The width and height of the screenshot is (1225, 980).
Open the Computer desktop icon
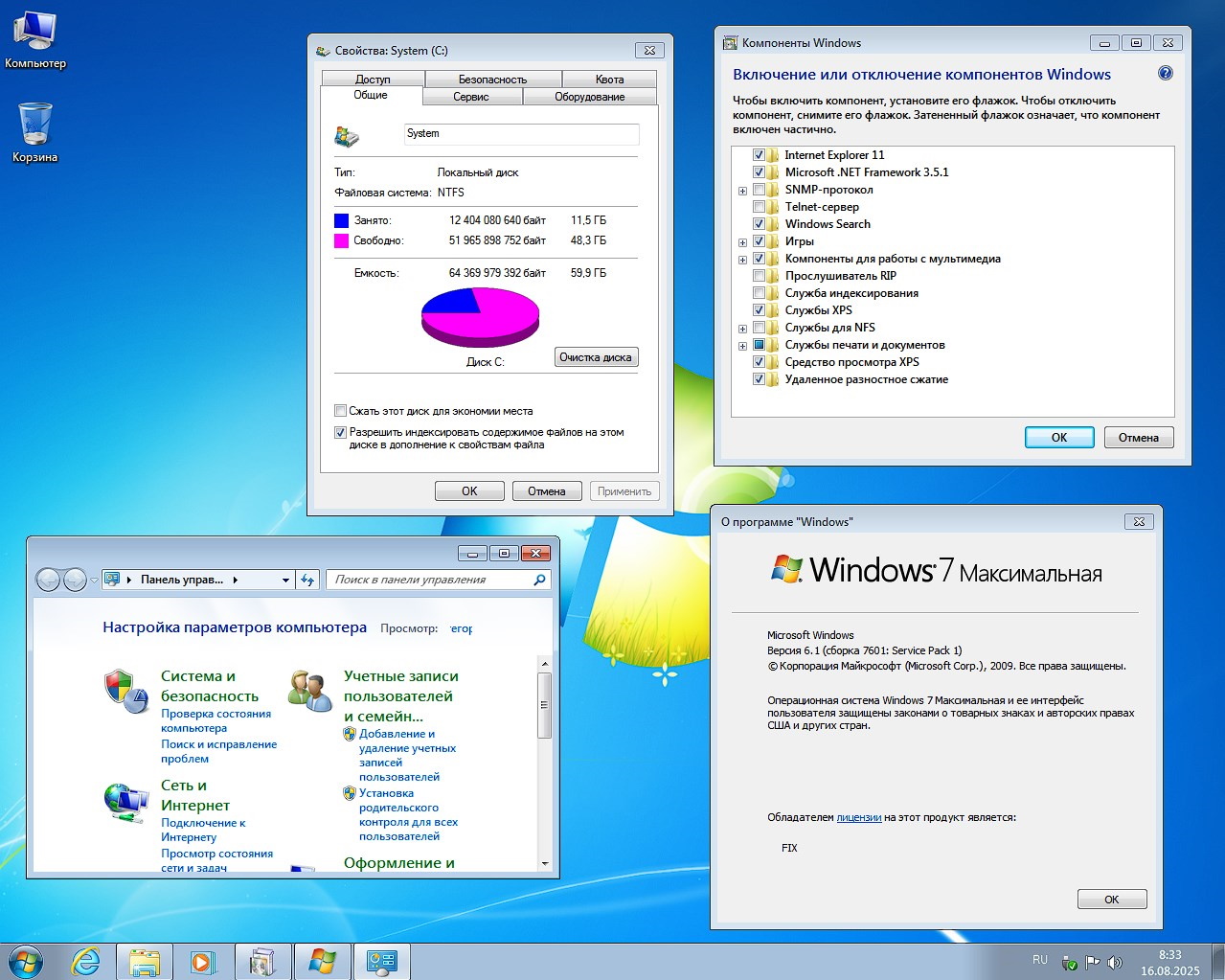pos(35,39)
